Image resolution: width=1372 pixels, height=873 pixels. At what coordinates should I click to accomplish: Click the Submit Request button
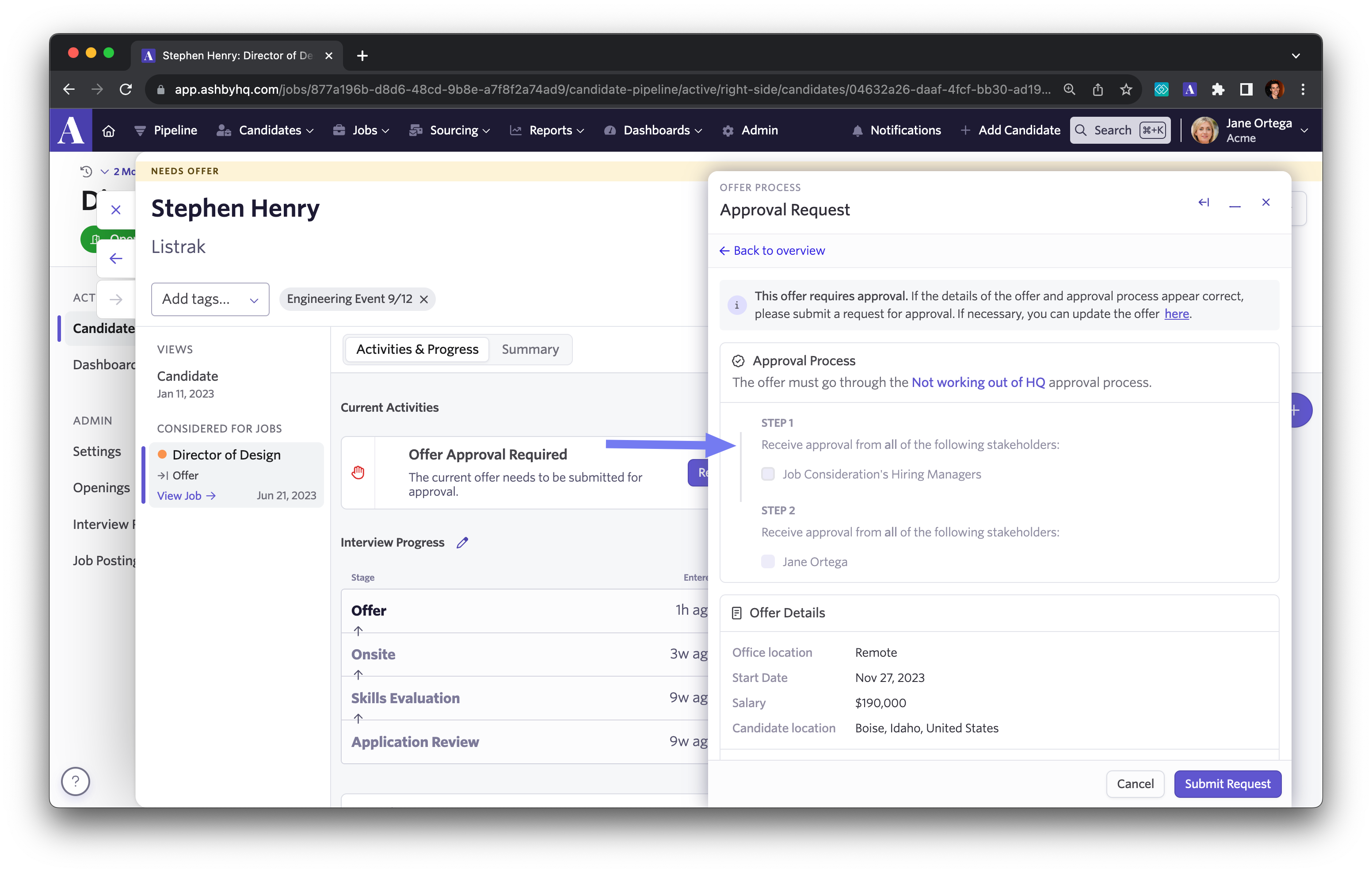click(x=1227, y=784)
